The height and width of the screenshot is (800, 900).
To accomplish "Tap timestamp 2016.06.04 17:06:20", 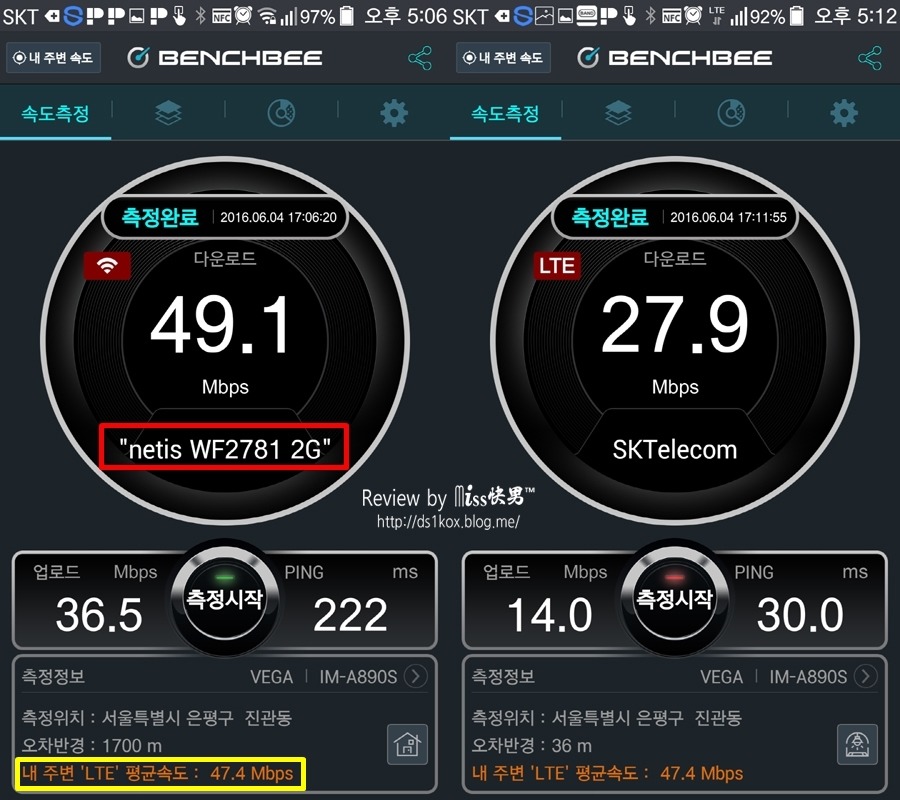I will 278,217.
